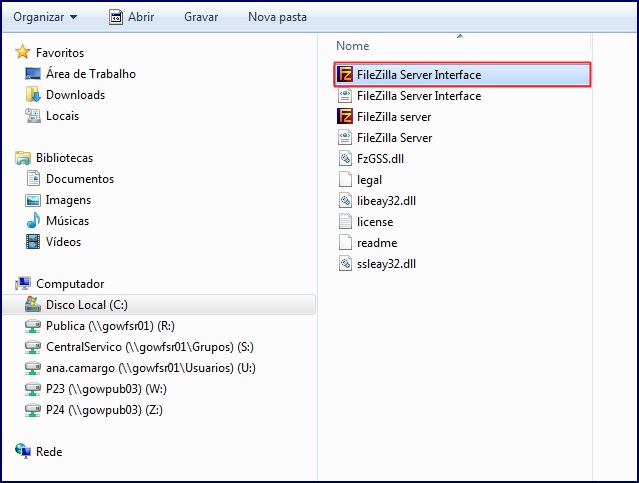
Task: Click the FileZilla server application icon
Action: click(345, 117)
